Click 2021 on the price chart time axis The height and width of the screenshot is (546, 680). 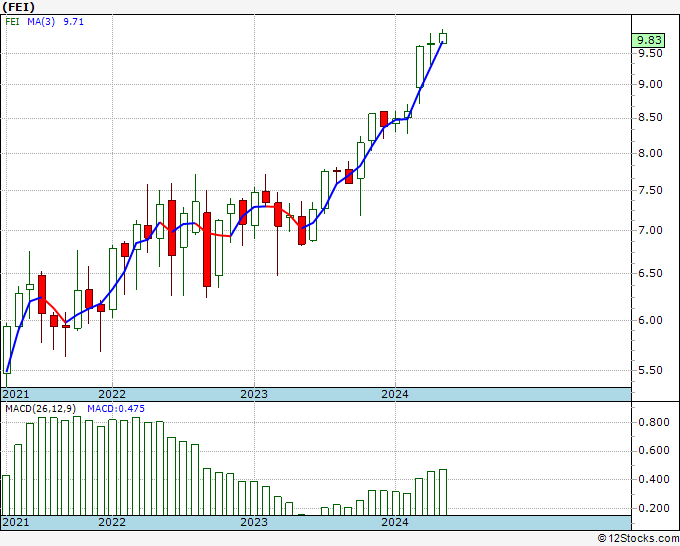[x=16, y=394]
